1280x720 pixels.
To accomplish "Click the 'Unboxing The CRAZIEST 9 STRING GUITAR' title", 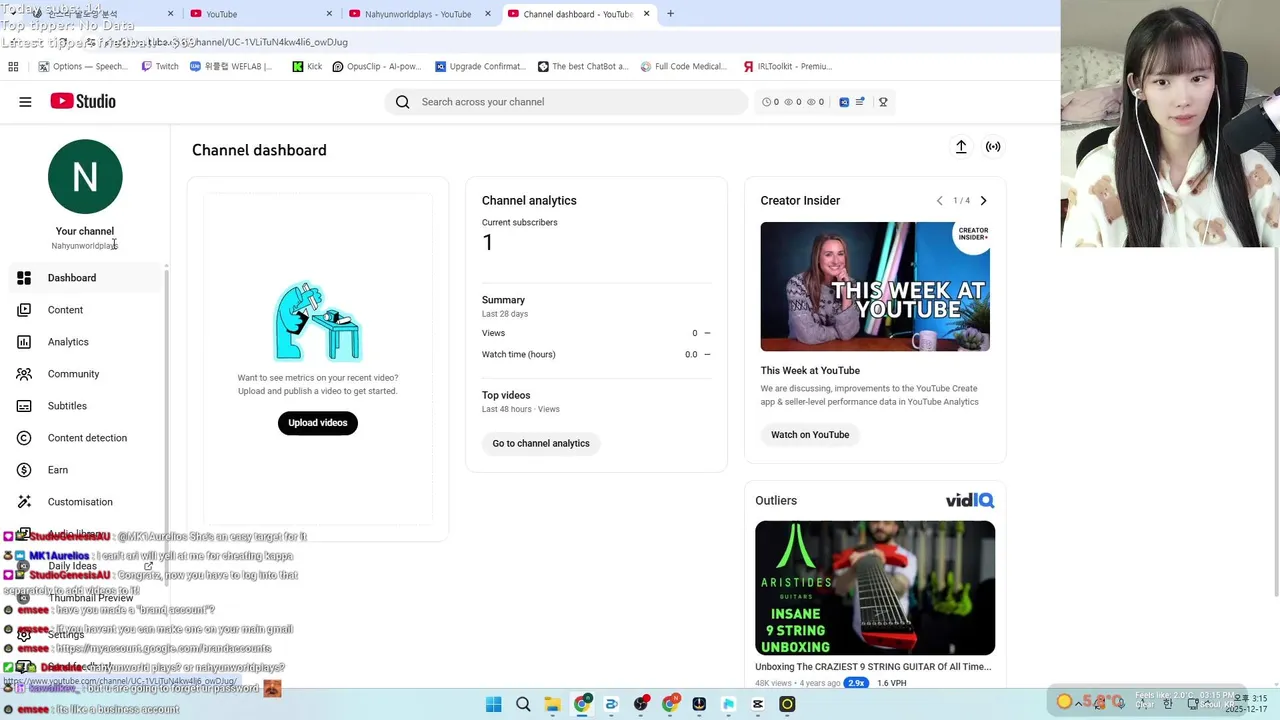I will pyautogui.click(x=873, y=667).
